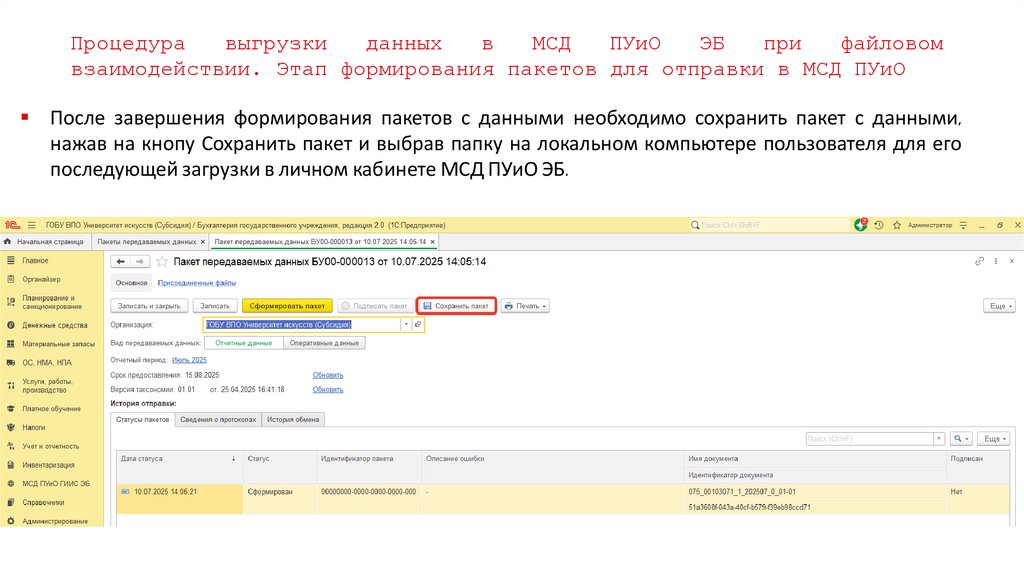
Task: Click the Сохранить пакет button
Action: tap(456, 306)
